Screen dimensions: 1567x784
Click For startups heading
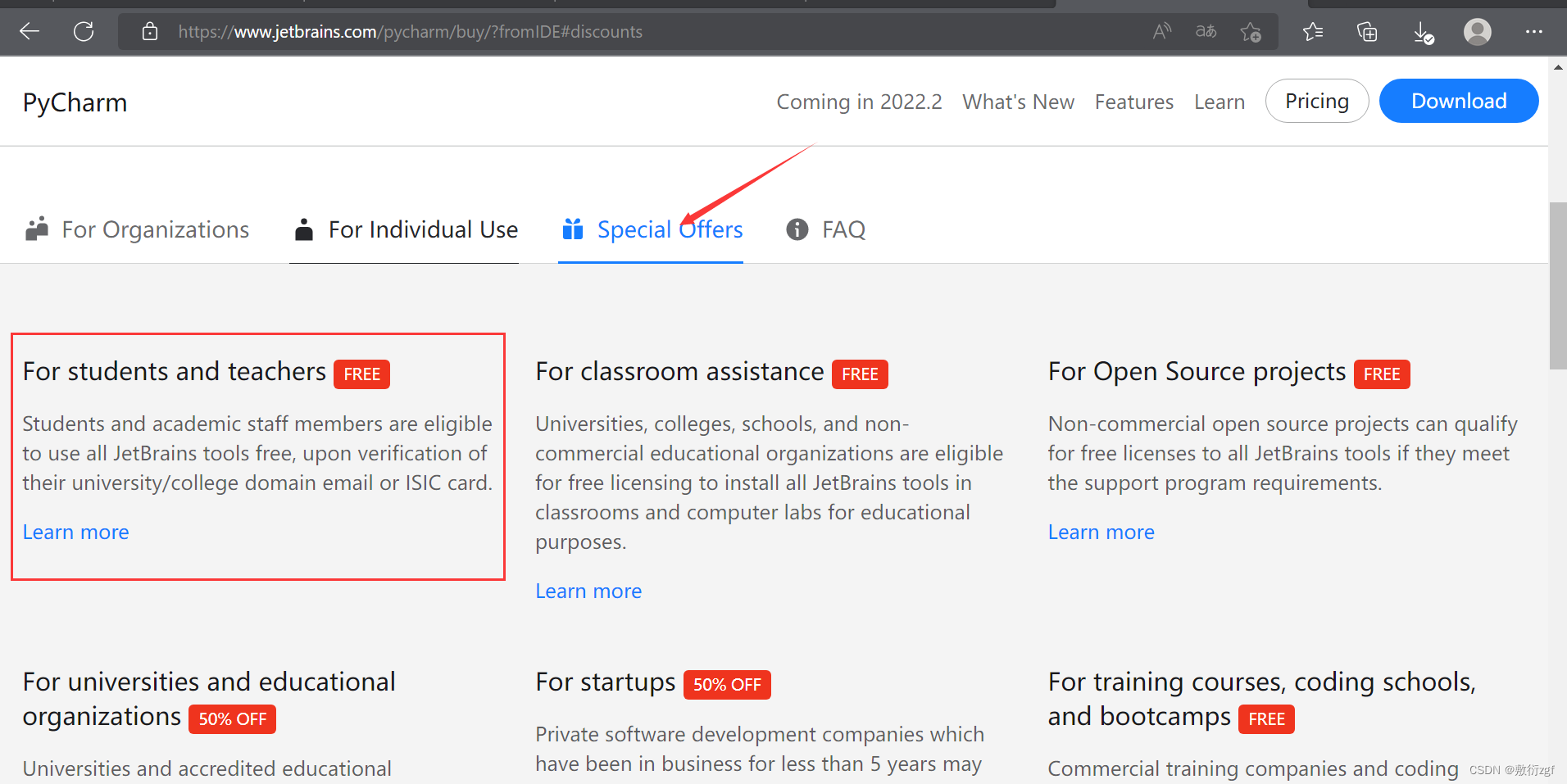pos(606,682)
